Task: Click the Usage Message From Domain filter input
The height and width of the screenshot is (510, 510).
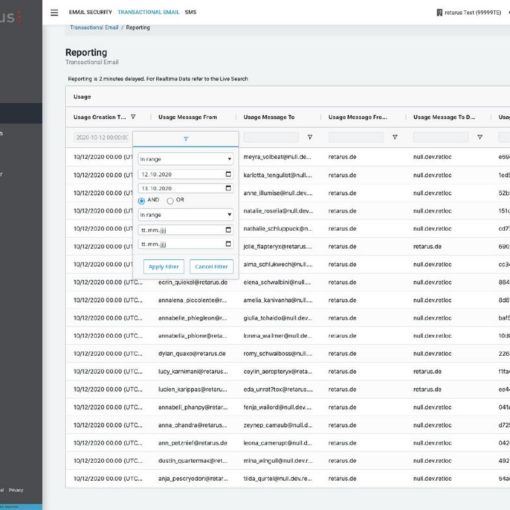Action: click(x=356, y=137)
